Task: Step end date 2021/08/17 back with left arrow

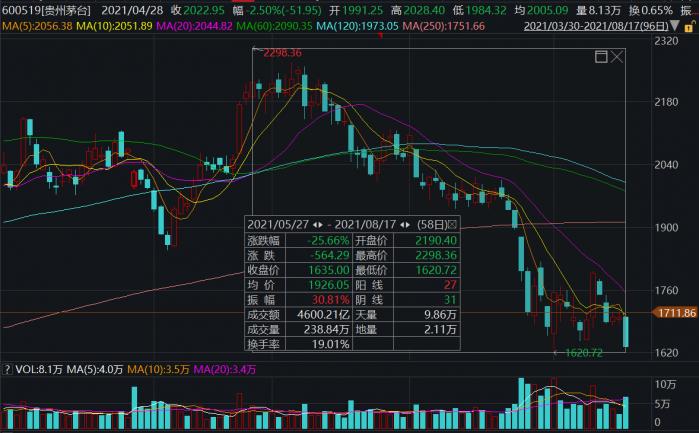Action: tap(402, 225)
